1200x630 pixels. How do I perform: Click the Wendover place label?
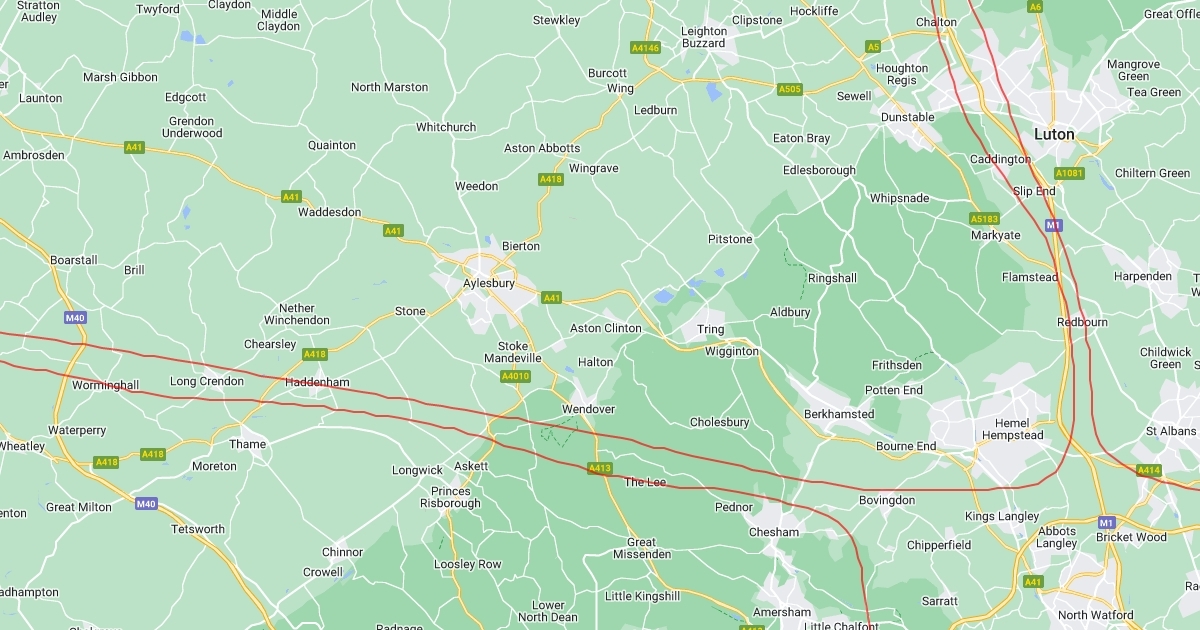coord(588,410)
